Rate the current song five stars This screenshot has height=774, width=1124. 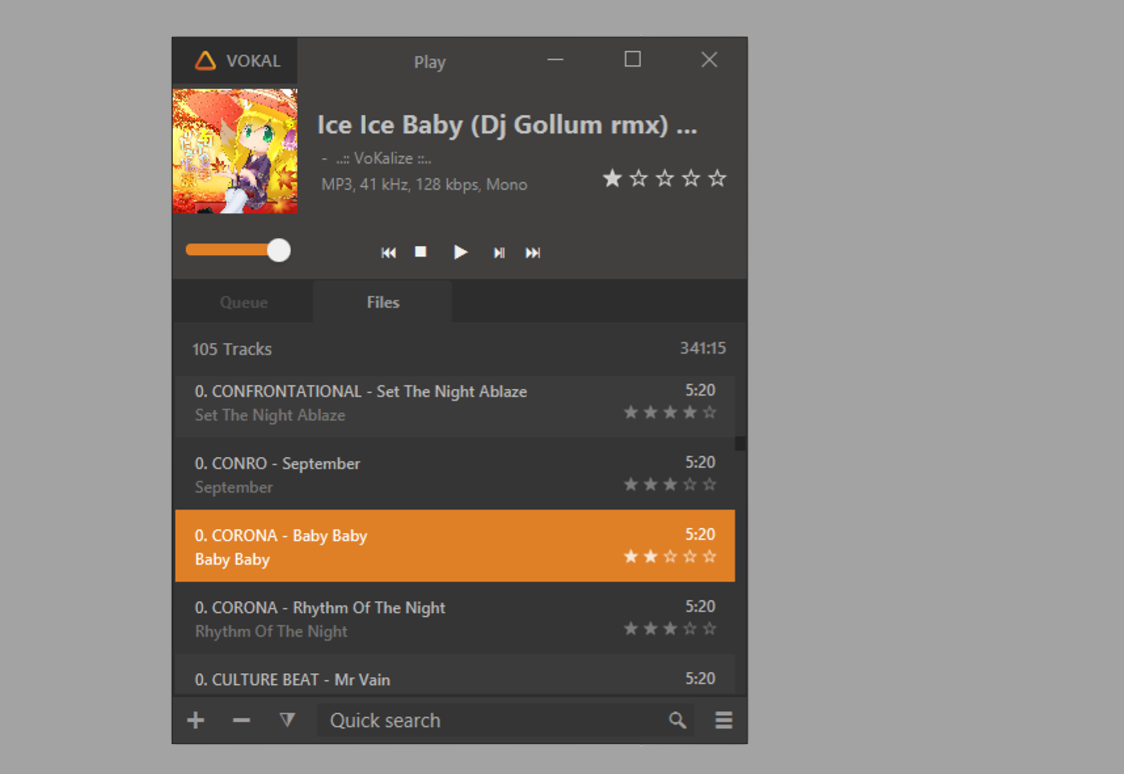[x=717, y=179]
